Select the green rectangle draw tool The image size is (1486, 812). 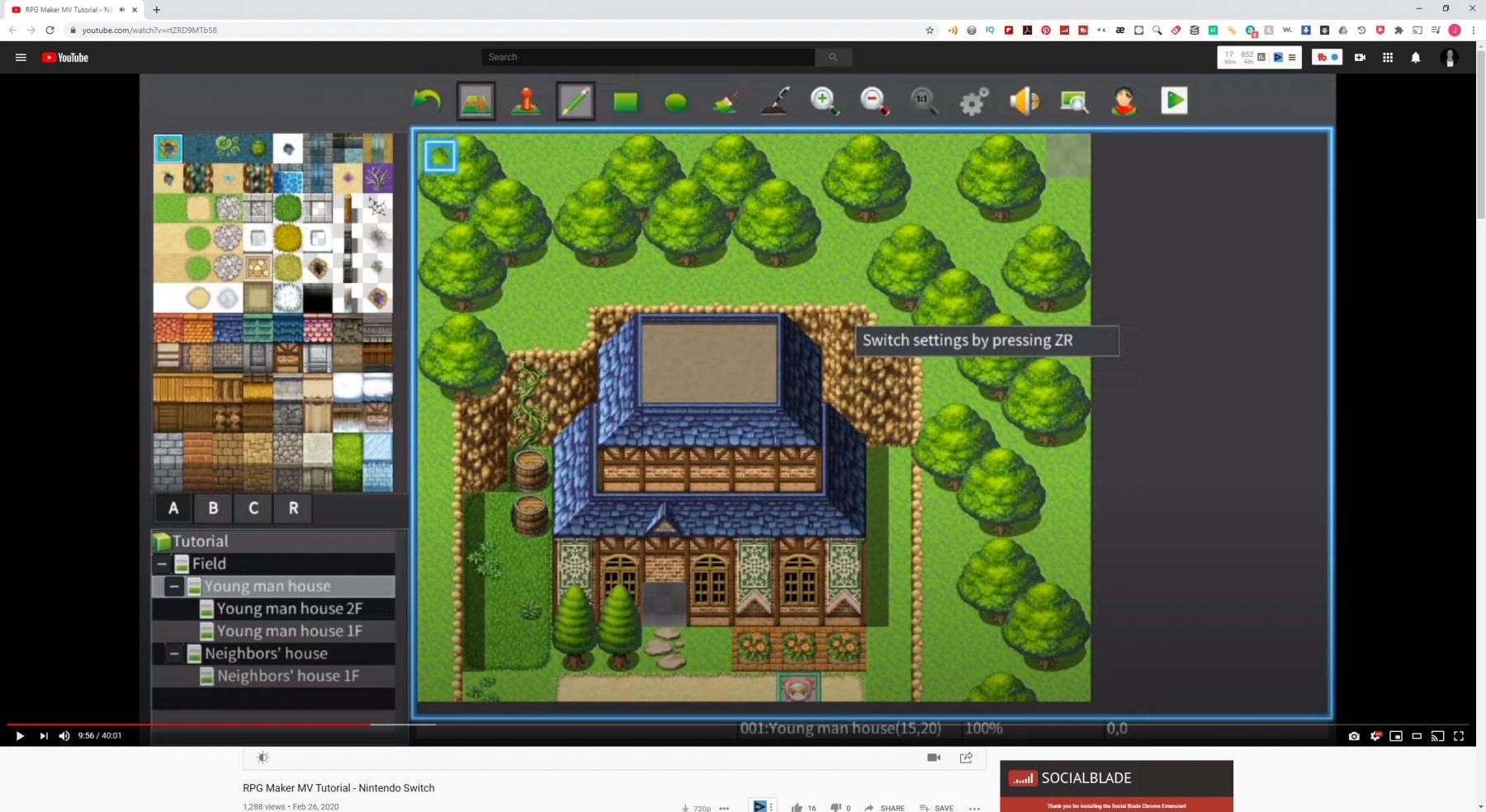(x=626, y=101)
